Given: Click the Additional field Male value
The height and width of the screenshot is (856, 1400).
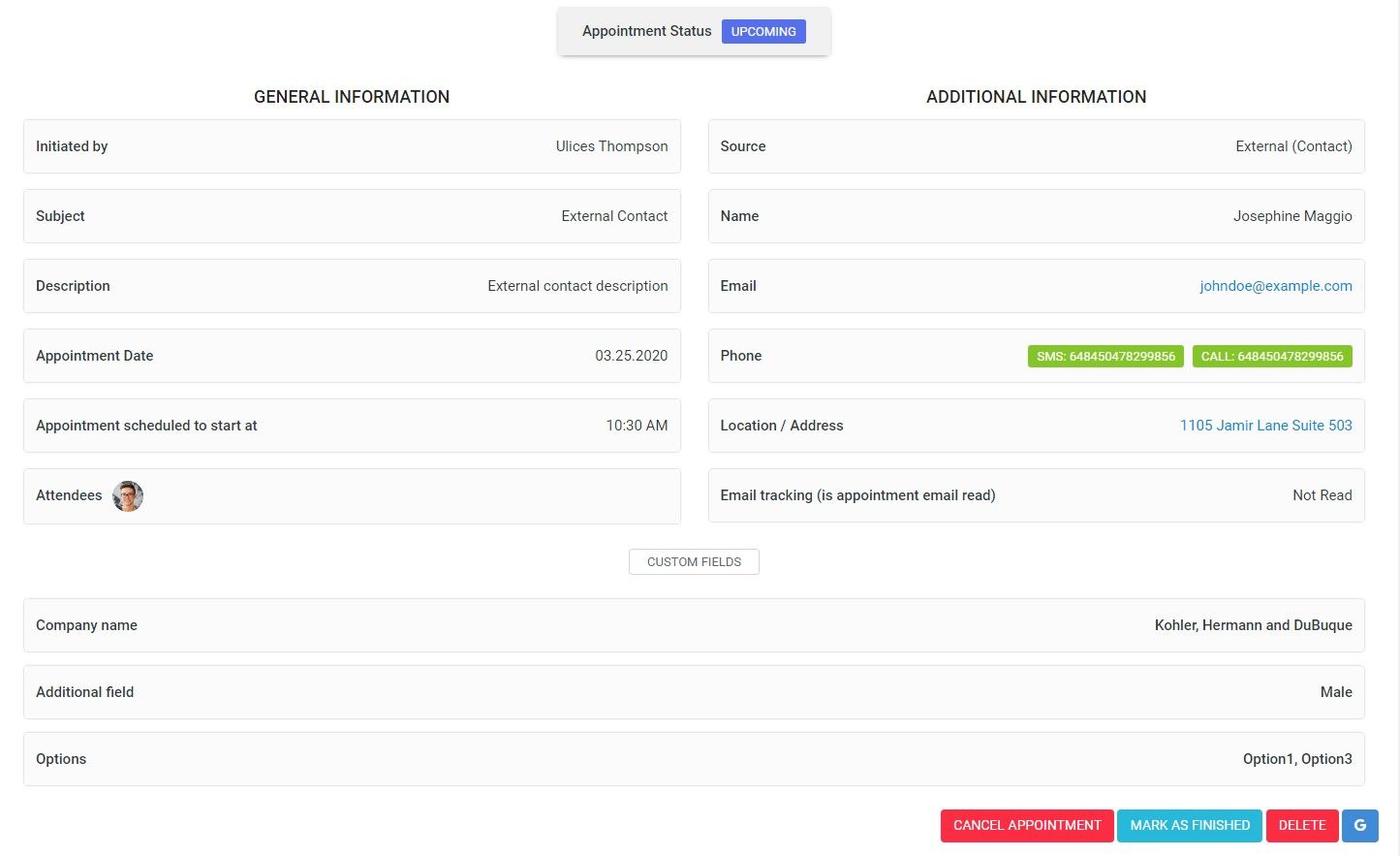Looking at the screenshot, I should pos(1335,692).
